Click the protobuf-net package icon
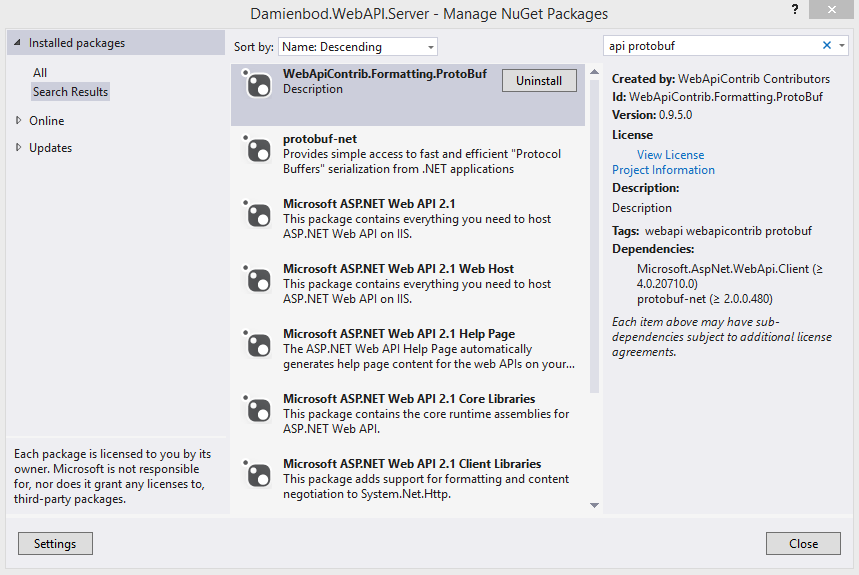Image resolution: width=859 pixels, height=575 pixels. 258,150
